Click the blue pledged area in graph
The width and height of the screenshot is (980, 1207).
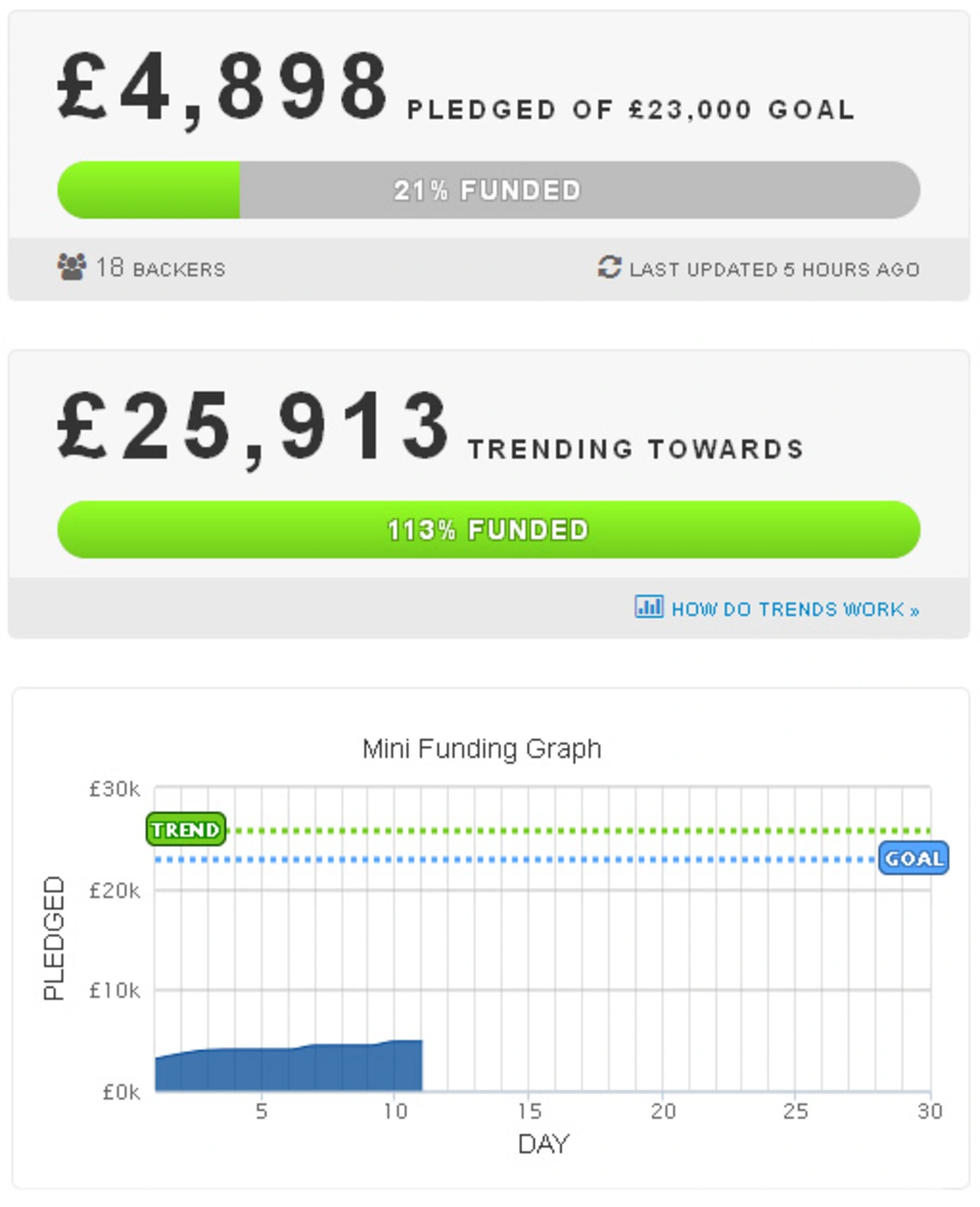(289, 1067)
